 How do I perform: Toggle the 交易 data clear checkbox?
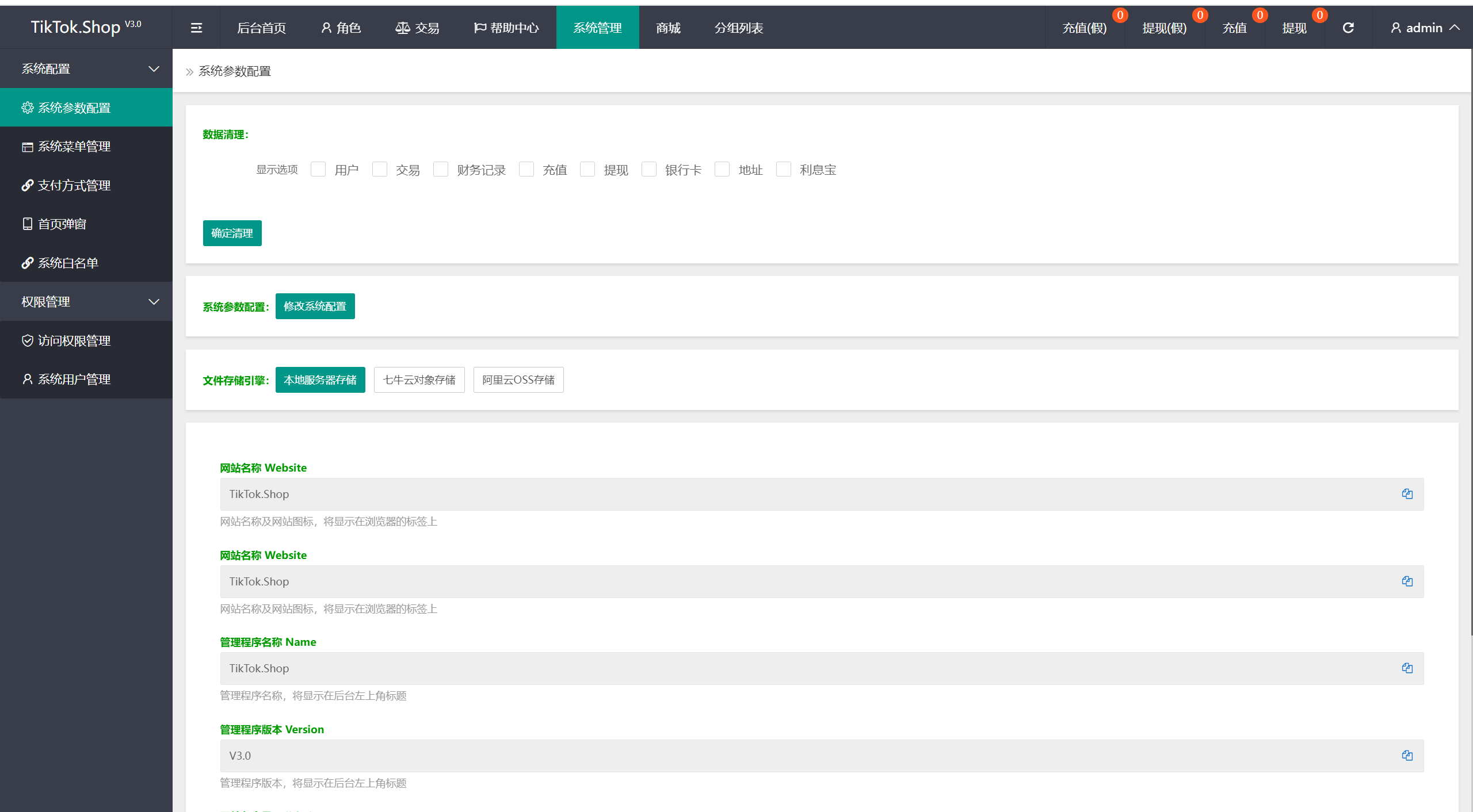(380, 169)
